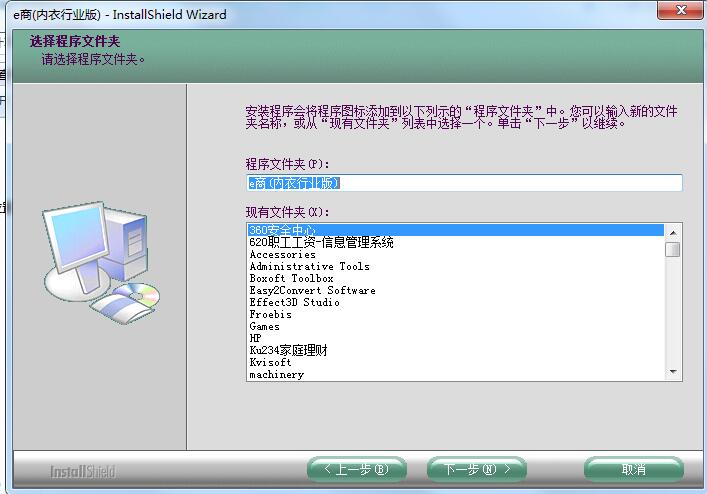The image size is (707, 494).
Task: Select Easy2Convert Software folder
Action: coord(455,291)
